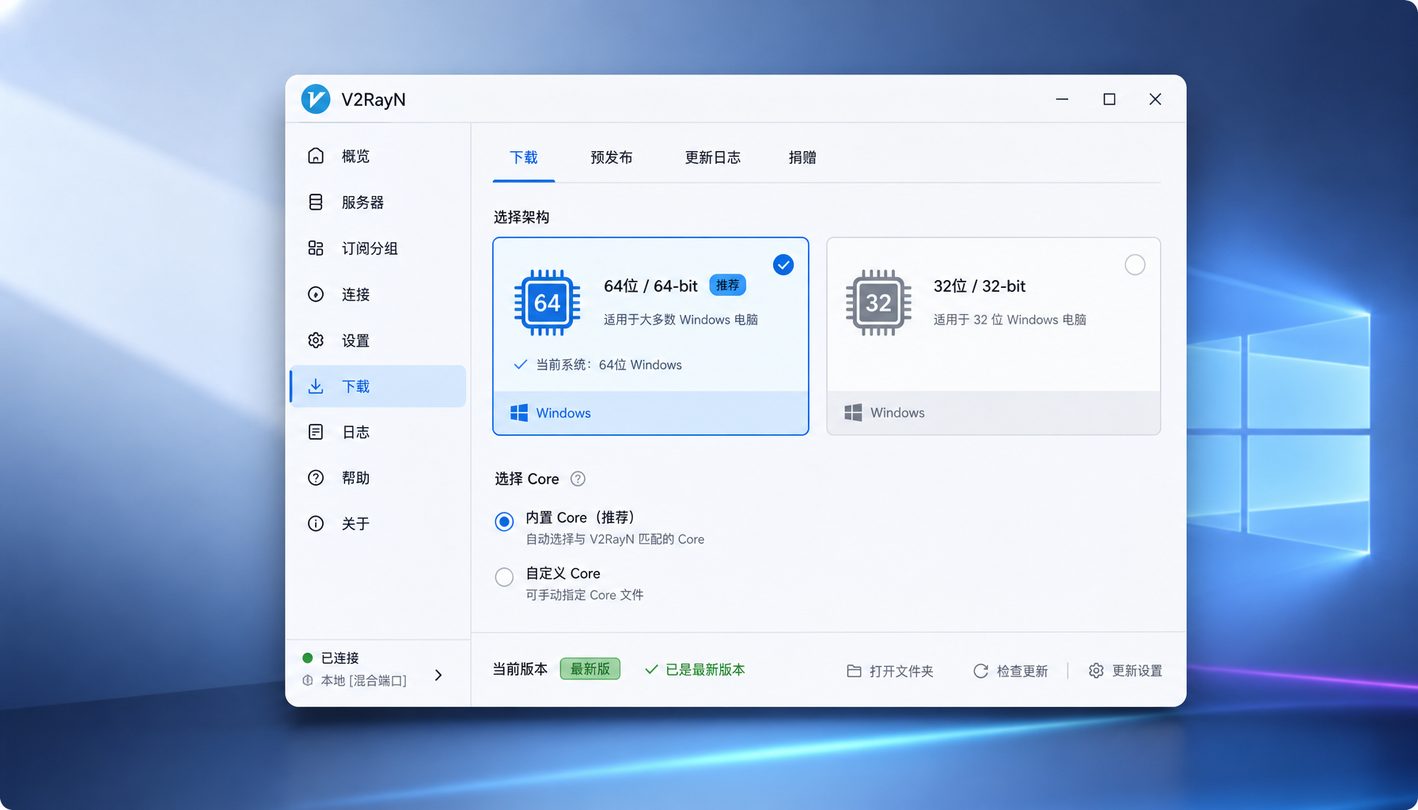
Task: Click the home icon beside 概览
Action: click(316, 156)
